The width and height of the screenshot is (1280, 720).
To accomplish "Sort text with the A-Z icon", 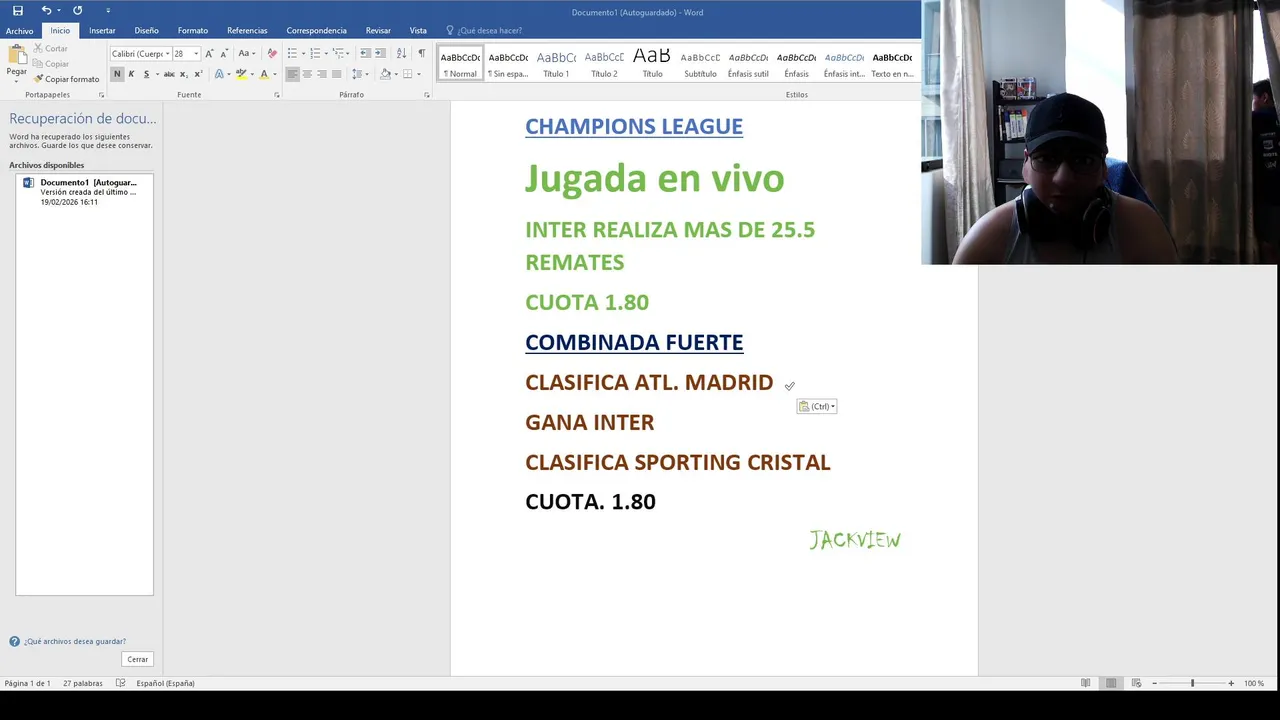I will [401, 54].
